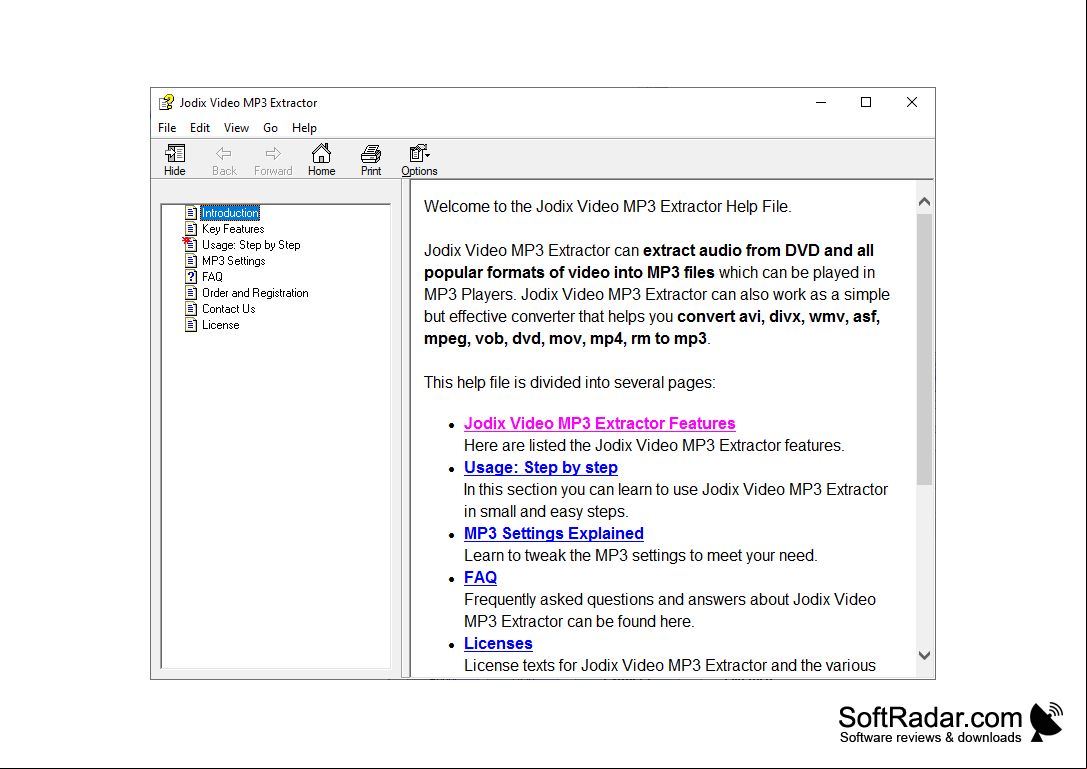The image size is (1087, 769).
Task: Click the page icon beside Contact Us
Action: (x=191, y=309)
